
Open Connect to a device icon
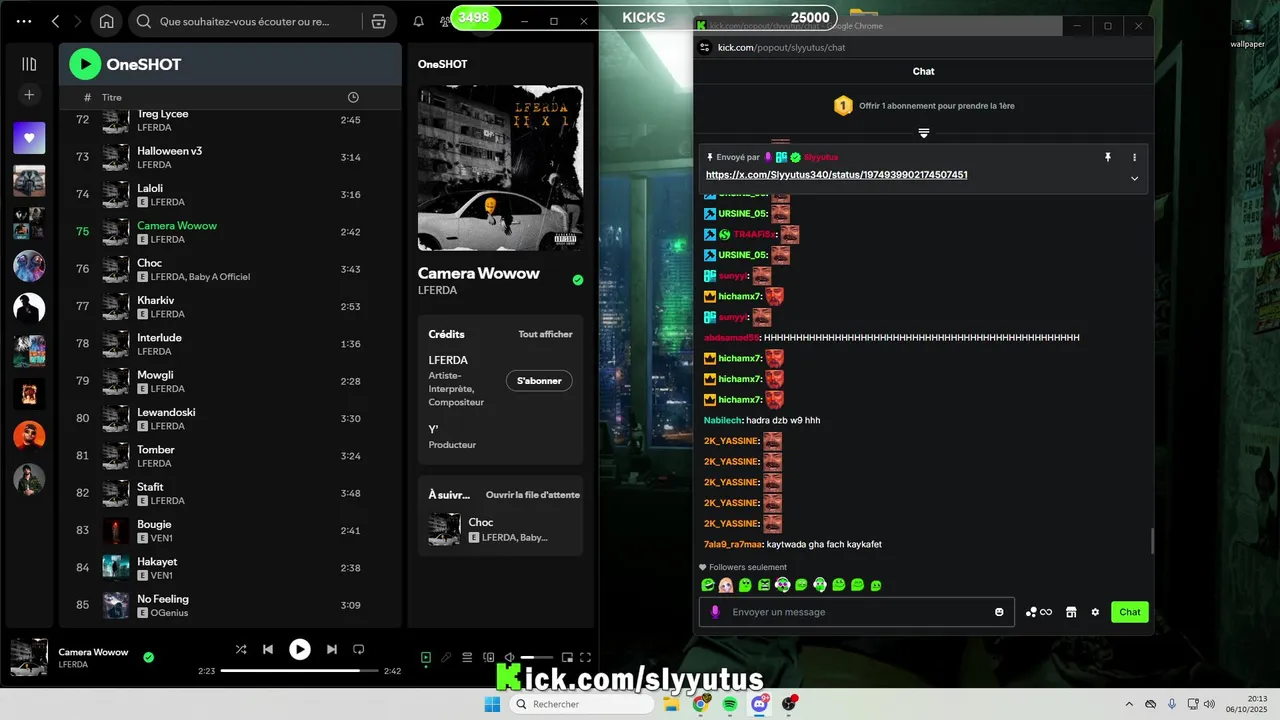tap(489, 657)
